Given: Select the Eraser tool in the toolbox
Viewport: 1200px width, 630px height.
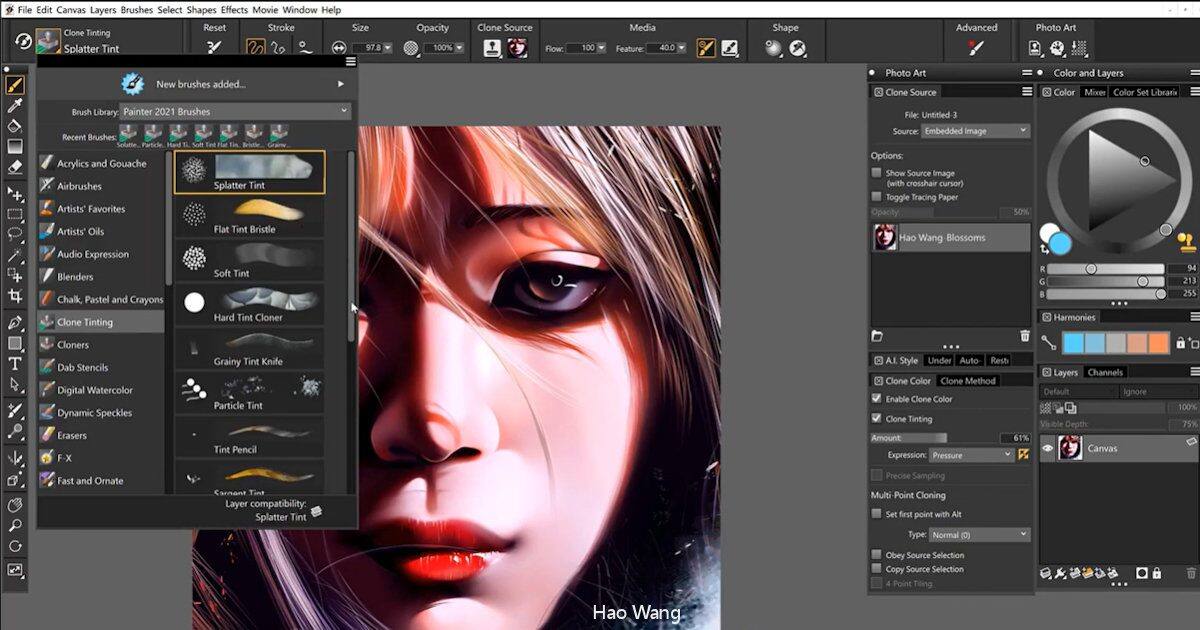Looking at the screenshot, I should coord(15,166).
